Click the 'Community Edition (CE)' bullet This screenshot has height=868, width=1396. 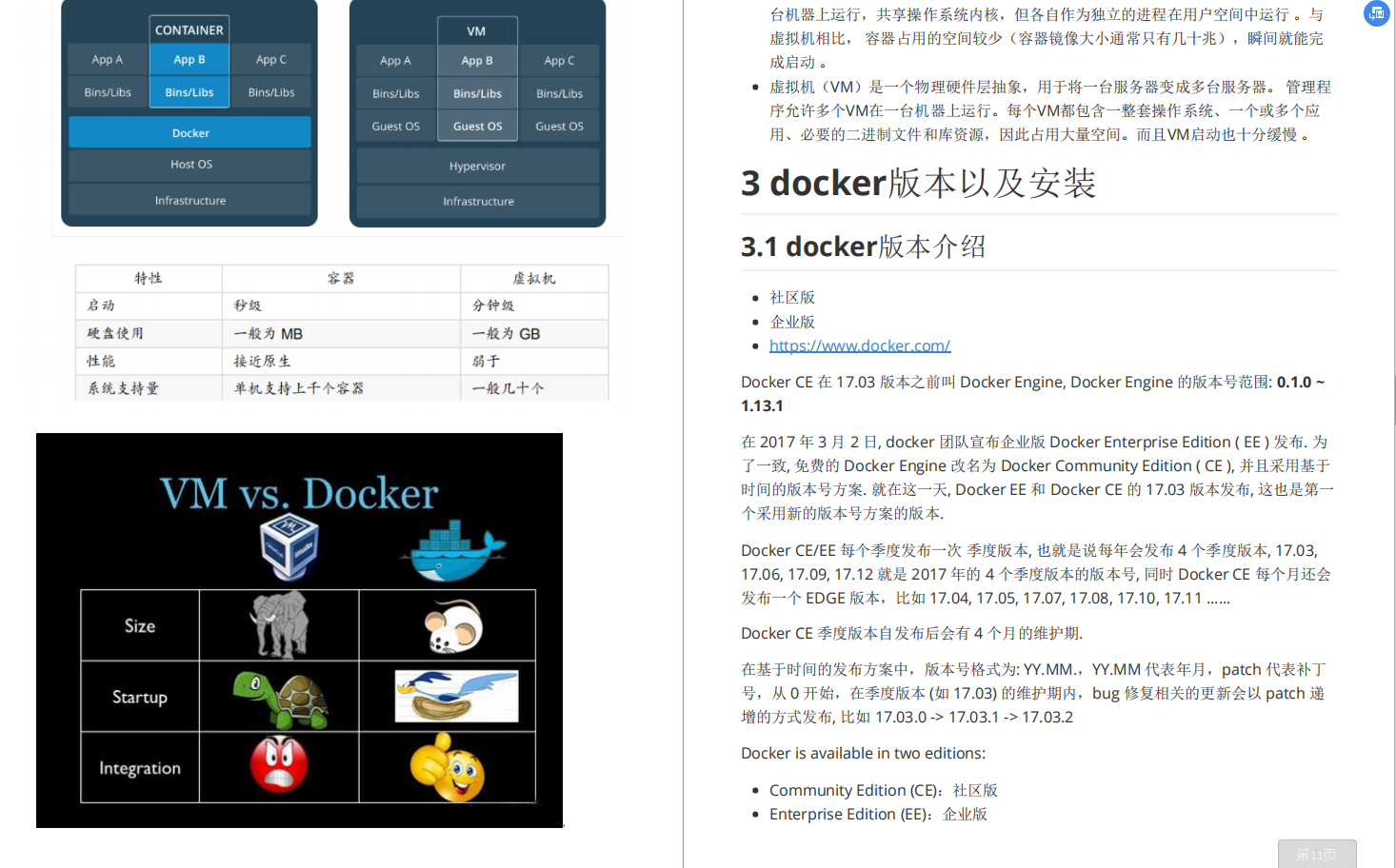884,790
